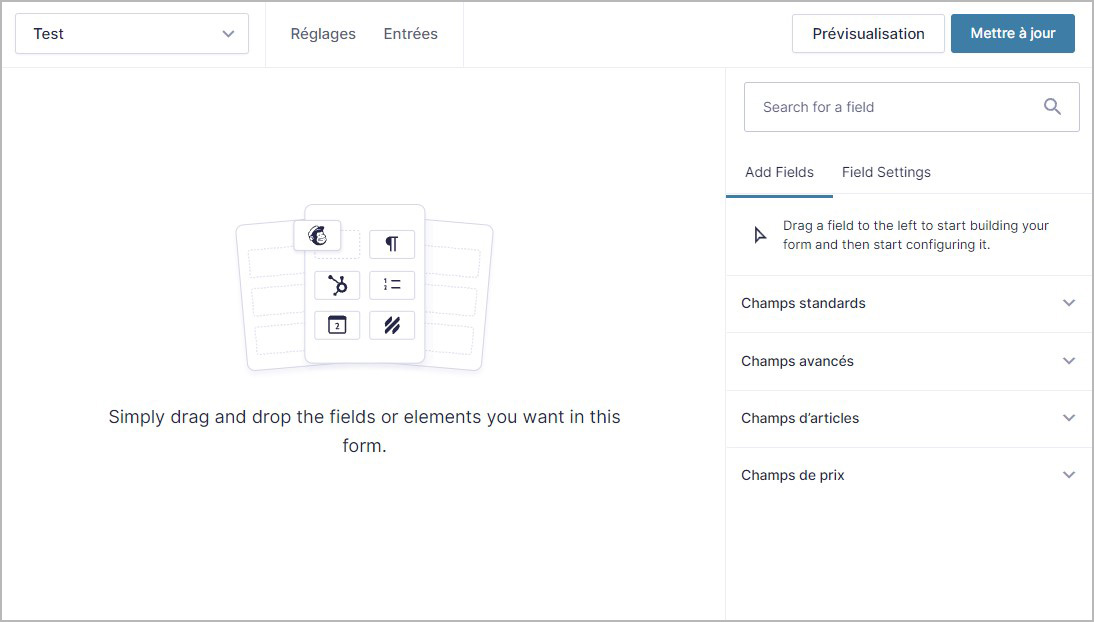Expand the Champs avancés section
The width and height of the screenshot is (1094, 622).
click(908, 361)
